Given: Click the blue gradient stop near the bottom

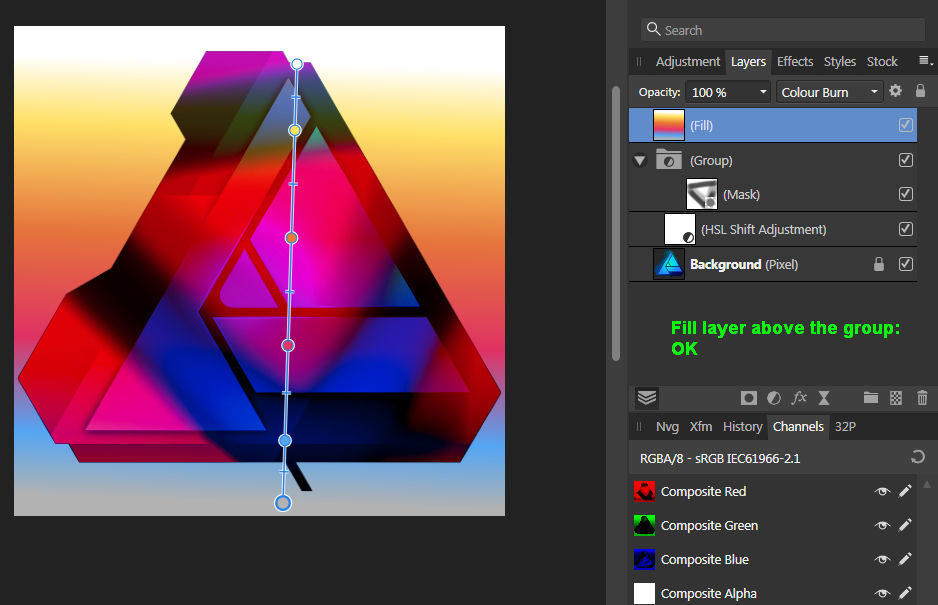Looking at the screenshot, I should point(285,440).
